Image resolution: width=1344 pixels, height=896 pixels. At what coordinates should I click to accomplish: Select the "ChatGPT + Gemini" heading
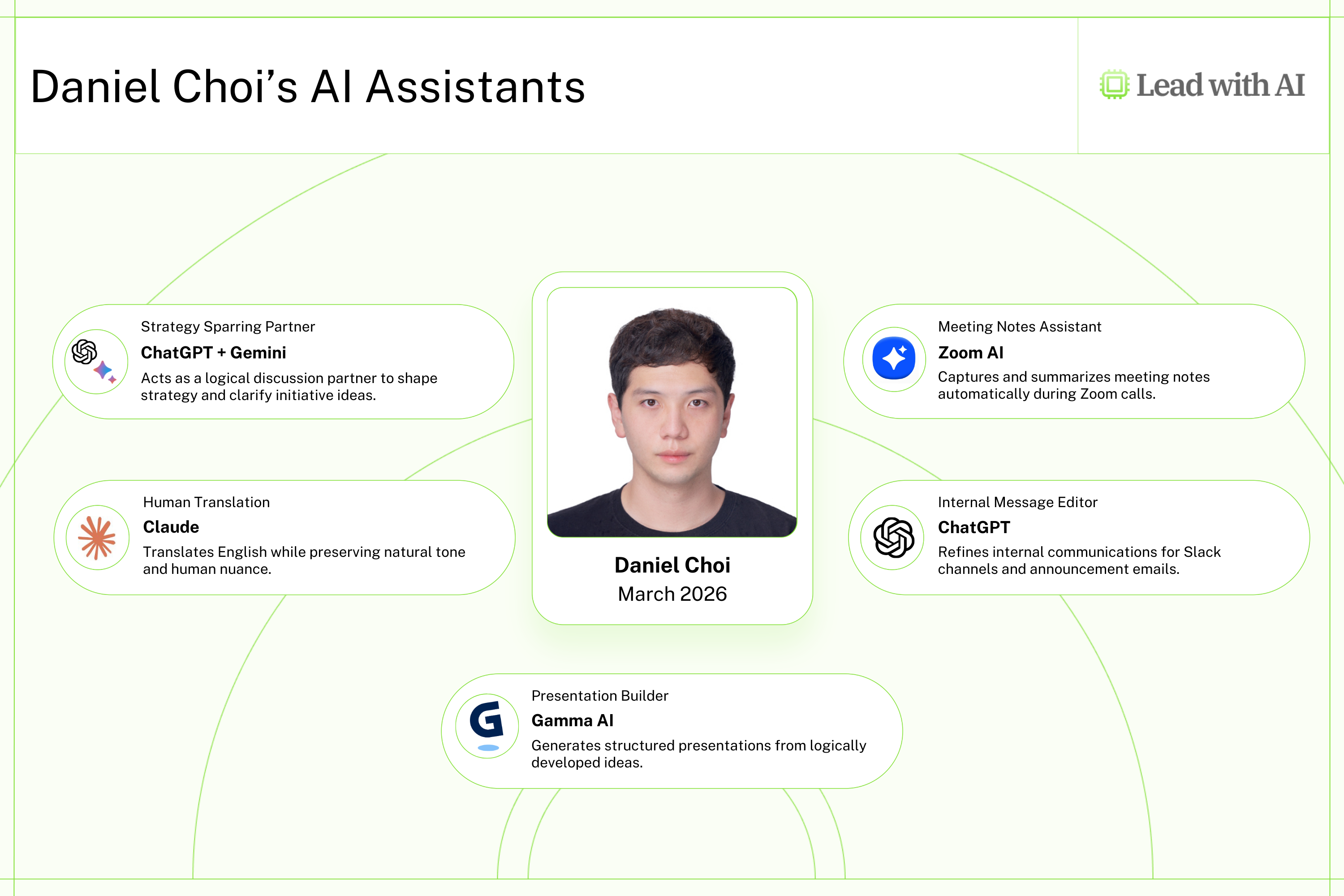(213, 353)
